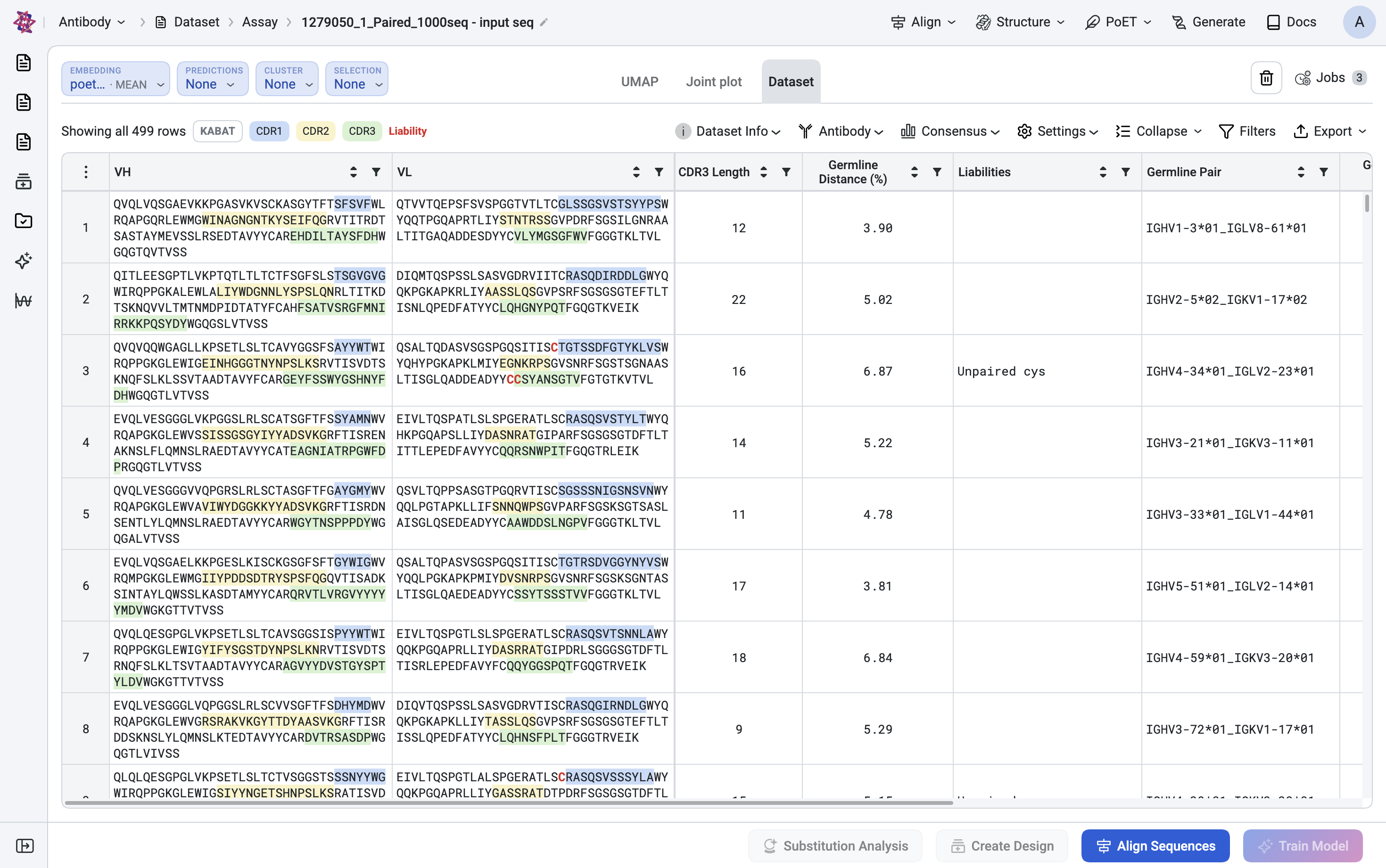The height and width of the screenshot is (868, 1386).
Task: Edit dataset name with pencil icon
Action: point(544,23)
